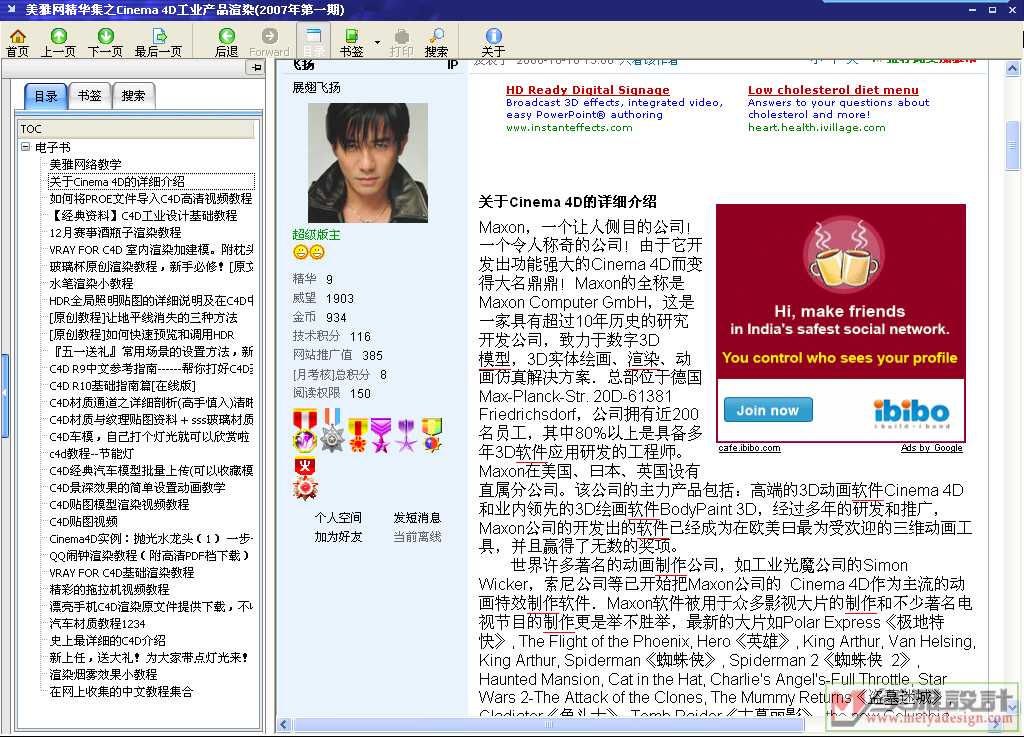The height and width of the screenshot is (737, 1024).
Task: Open 渲染烟雾效果小教程 entry
Action: click(x=103, y=674)
